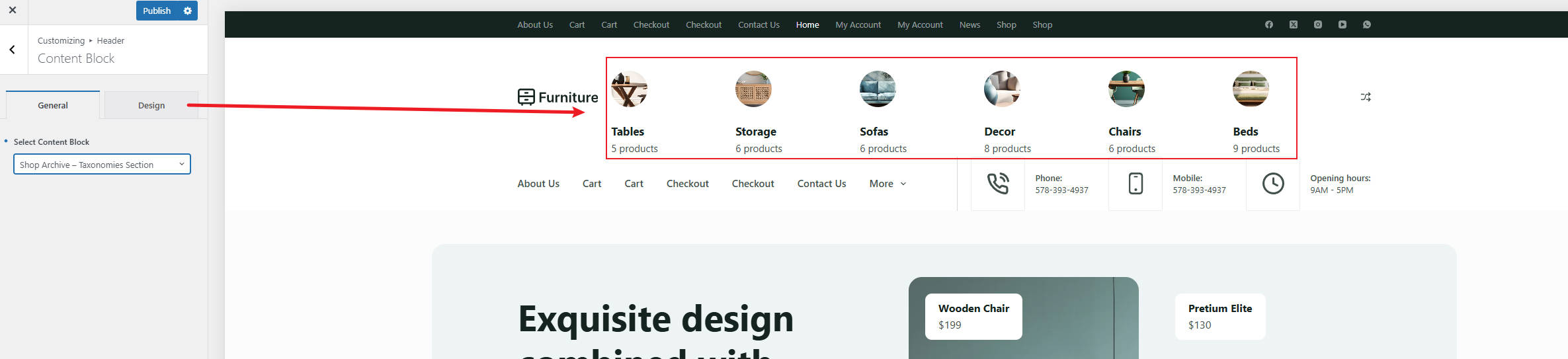1568x359 pixels.
Task: Click the '9AM - 5PM' opening hours text
Action: point(1331,190)
